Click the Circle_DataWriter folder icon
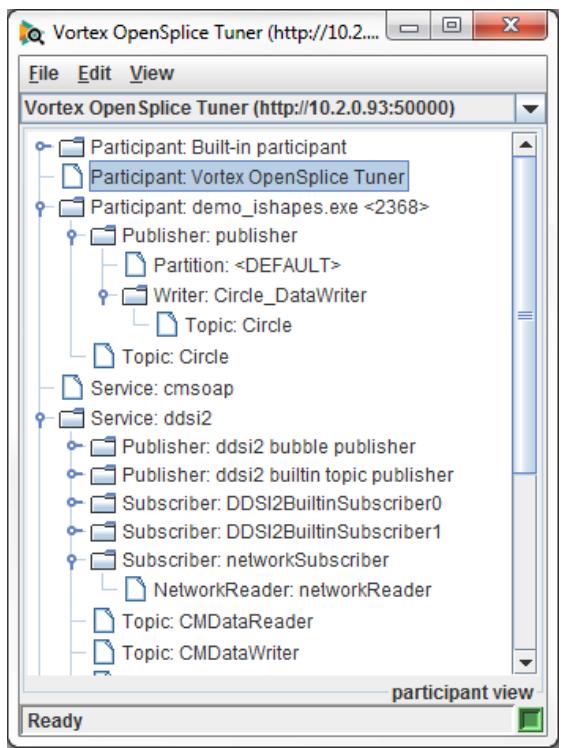562x748 pixels. (x=135, y=295)
